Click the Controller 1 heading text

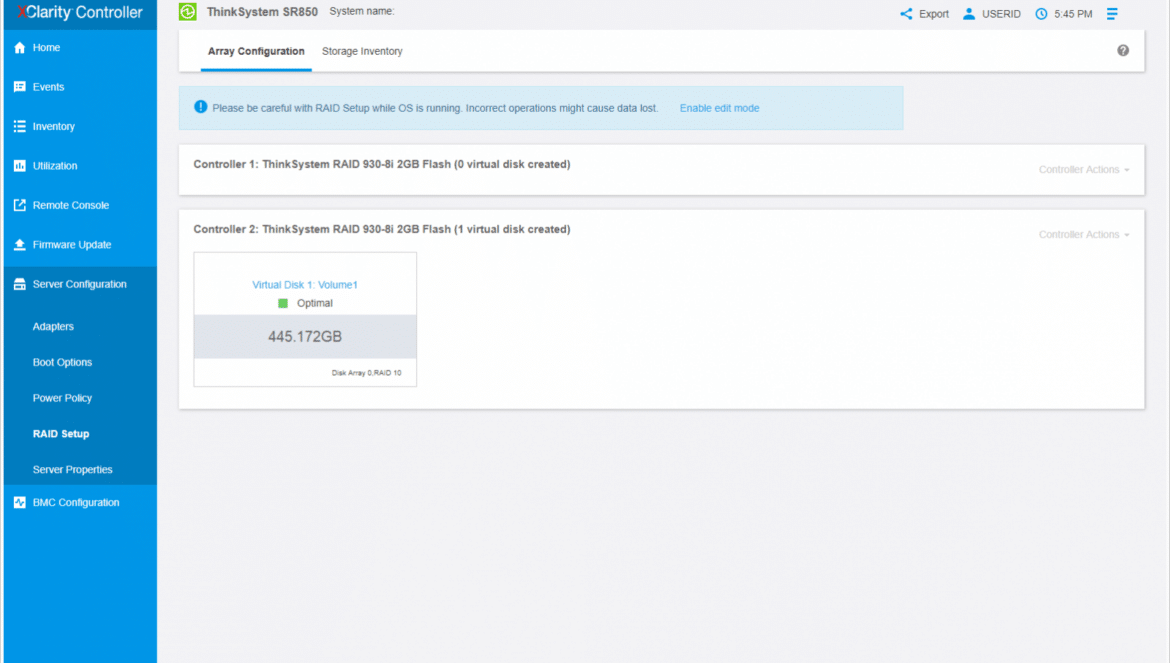[381, 164]
